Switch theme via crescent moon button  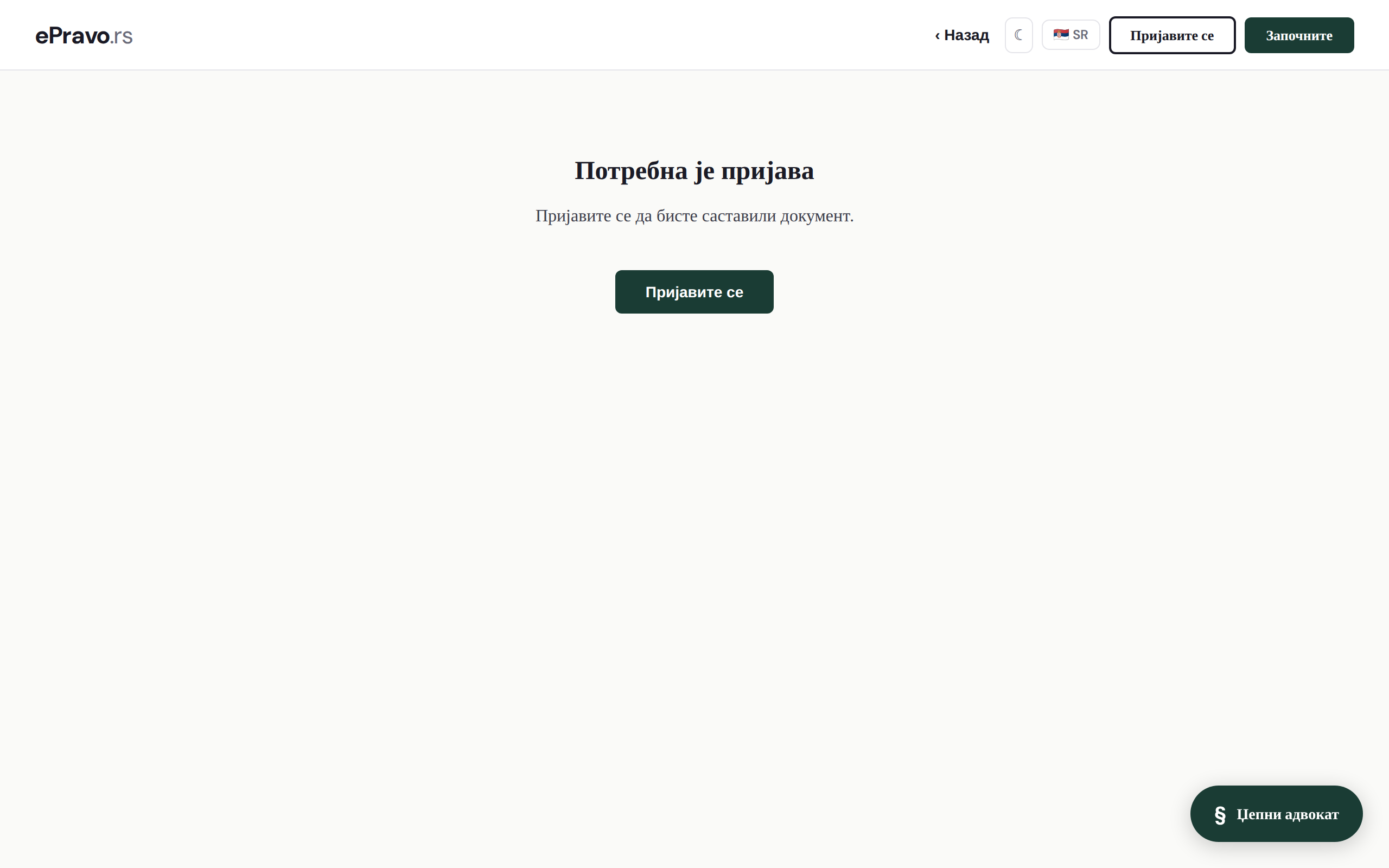click(x=1018, y=35)
